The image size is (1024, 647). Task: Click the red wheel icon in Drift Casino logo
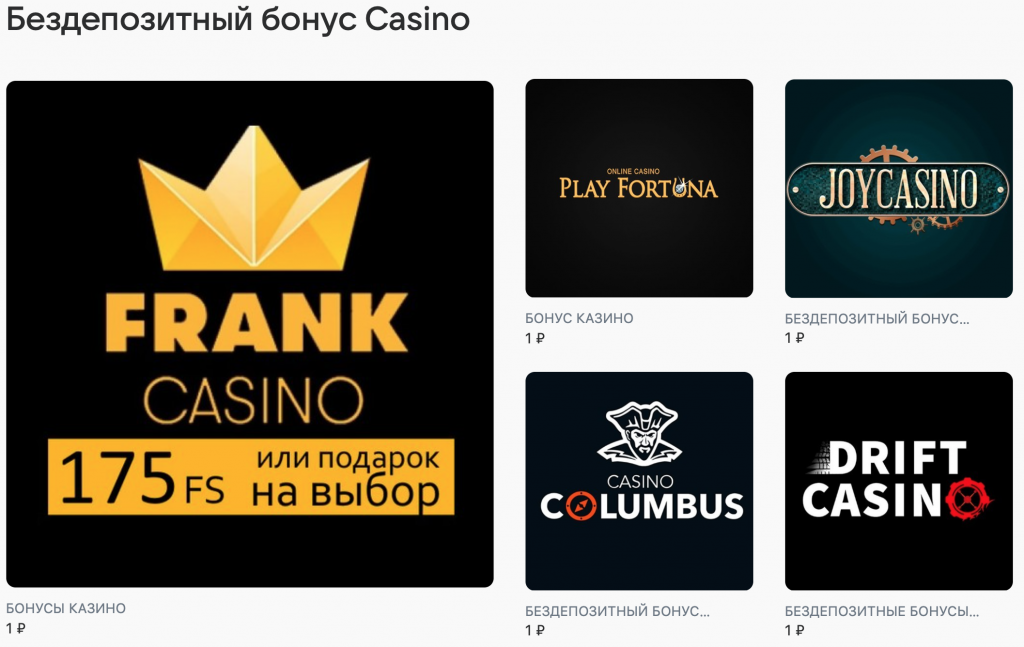pyautogui.click(x=968, y=499)
